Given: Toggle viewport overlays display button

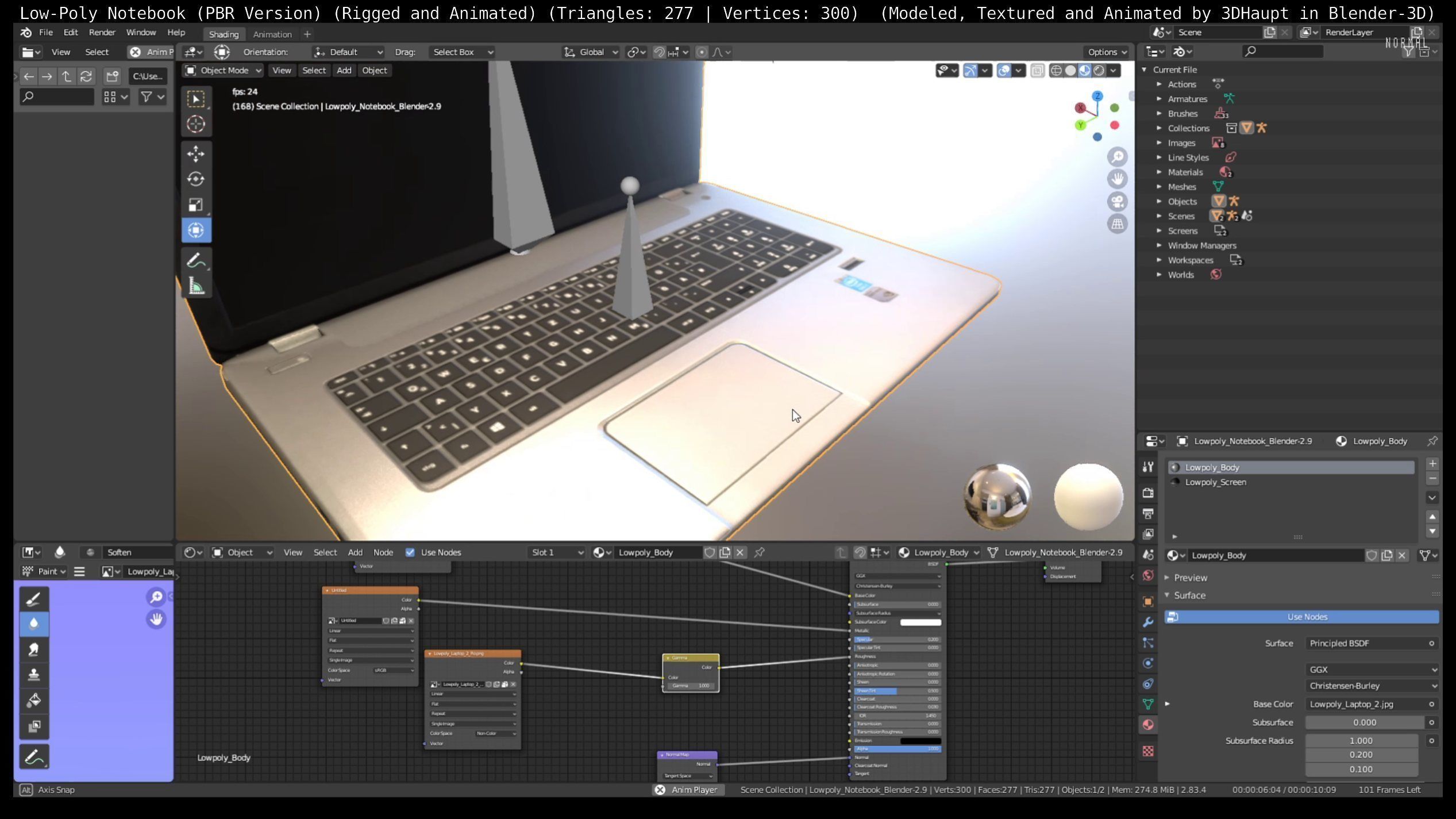Looking at the screenshot, I should click(x=1003, y=71).
